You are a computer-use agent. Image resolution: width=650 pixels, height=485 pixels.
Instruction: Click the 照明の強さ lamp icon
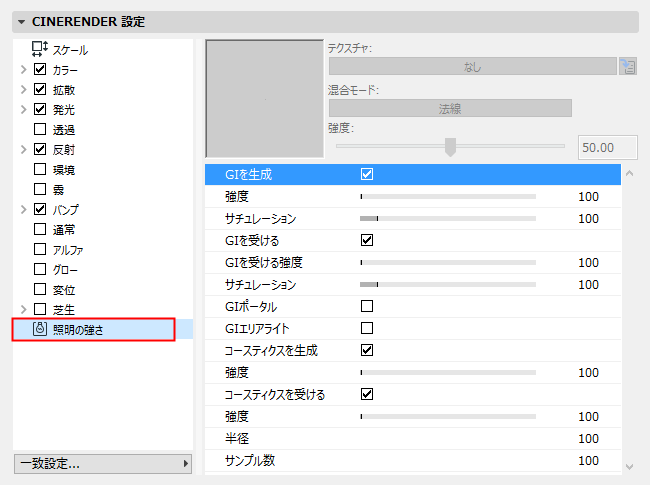click(x=40, y=329)
